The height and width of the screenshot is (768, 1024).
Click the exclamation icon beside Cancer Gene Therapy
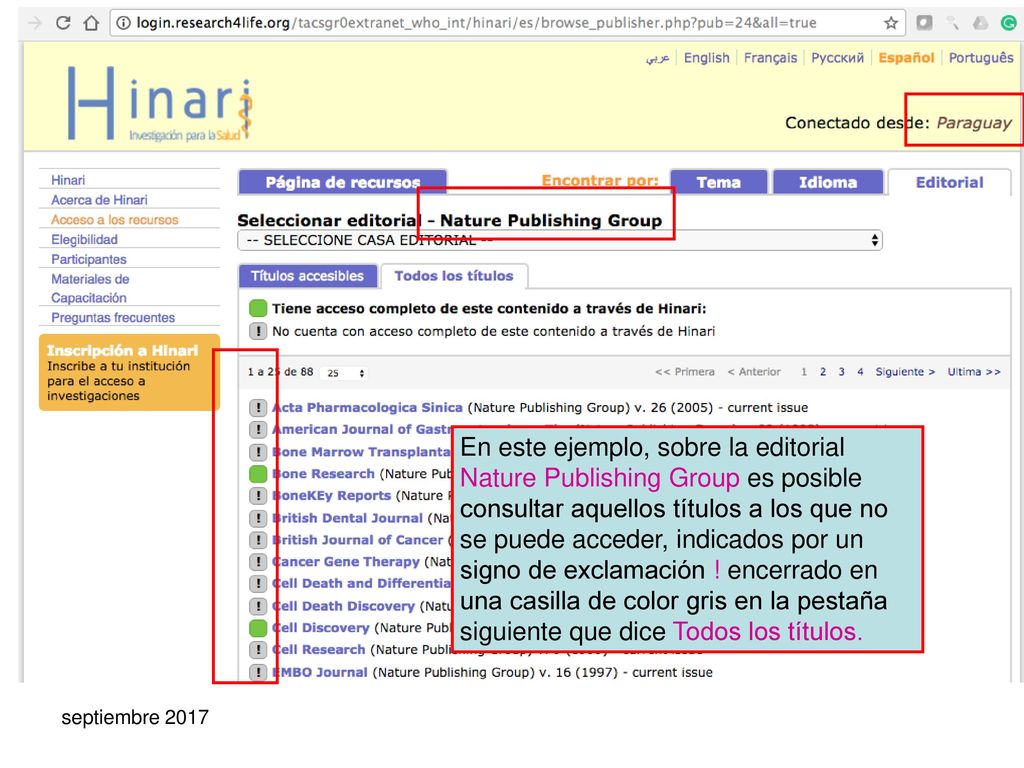[258, 562]
